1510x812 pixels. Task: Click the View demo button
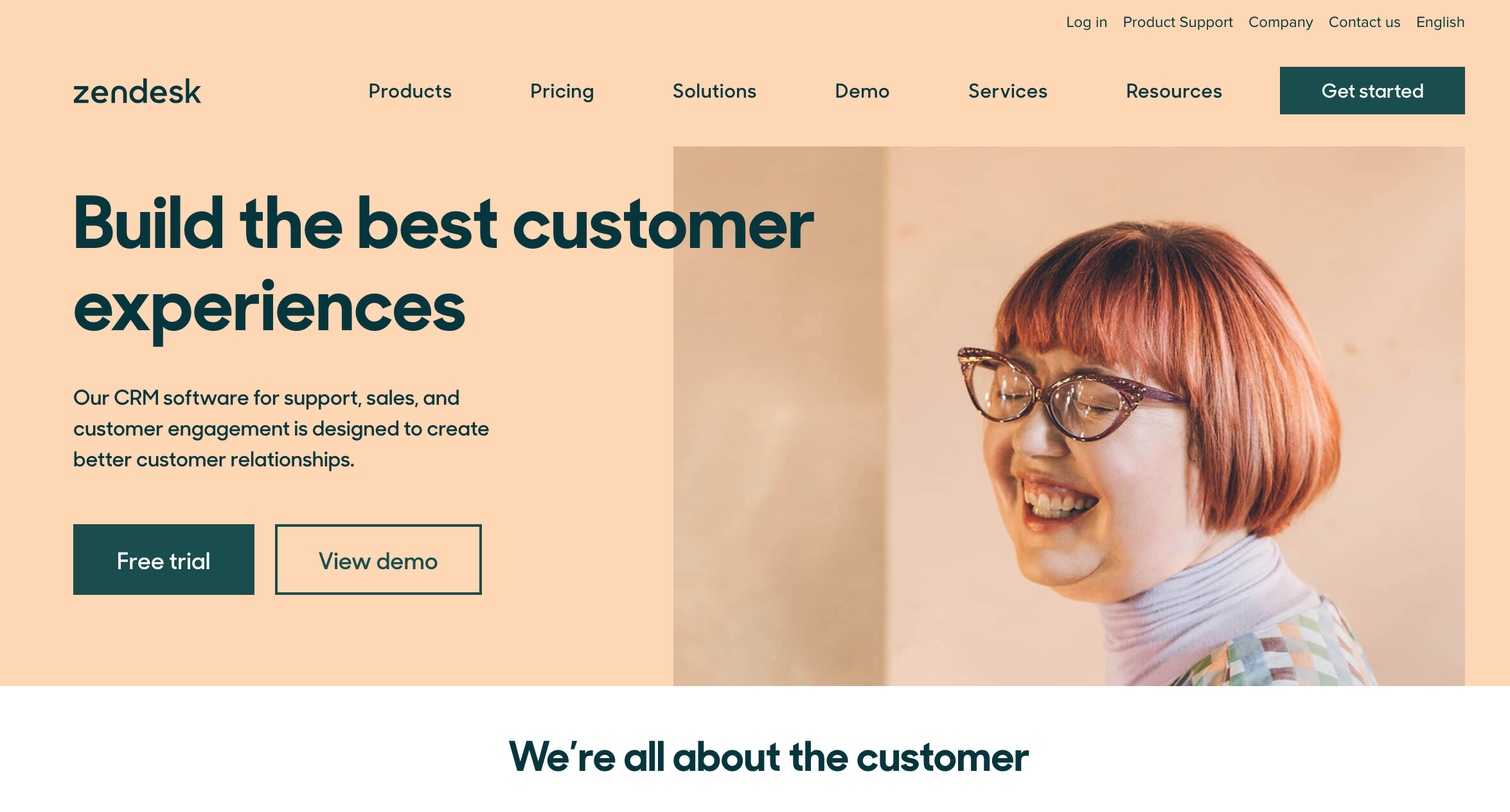pyautogui.click(x=378, y=560)
